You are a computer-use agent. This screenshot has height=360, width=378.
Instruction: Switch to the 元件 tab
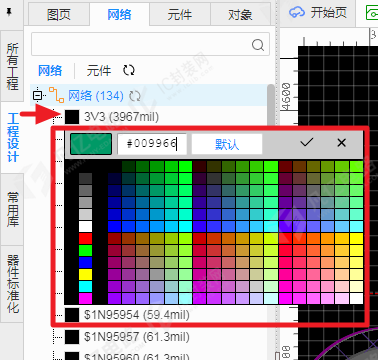pyautogui.click(x=180, y=15)
